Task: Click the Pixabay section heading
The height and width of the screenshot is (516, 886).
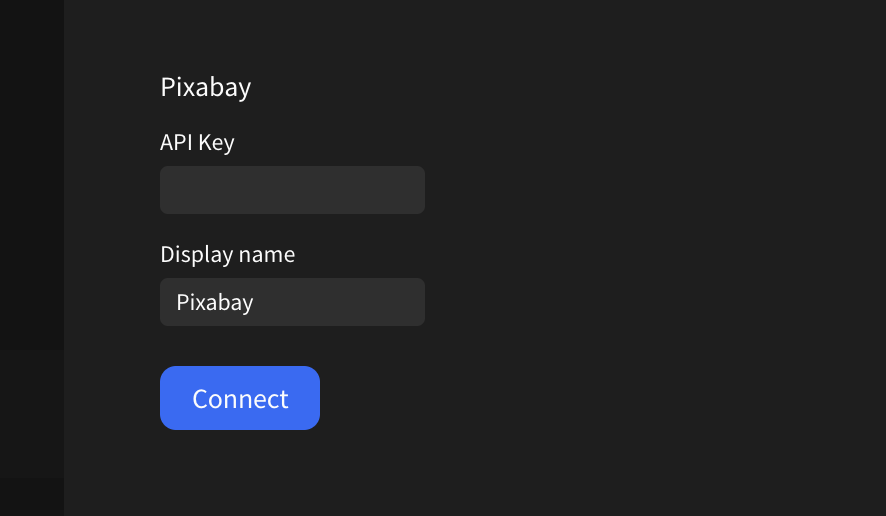Action: (x=205, y=87)
